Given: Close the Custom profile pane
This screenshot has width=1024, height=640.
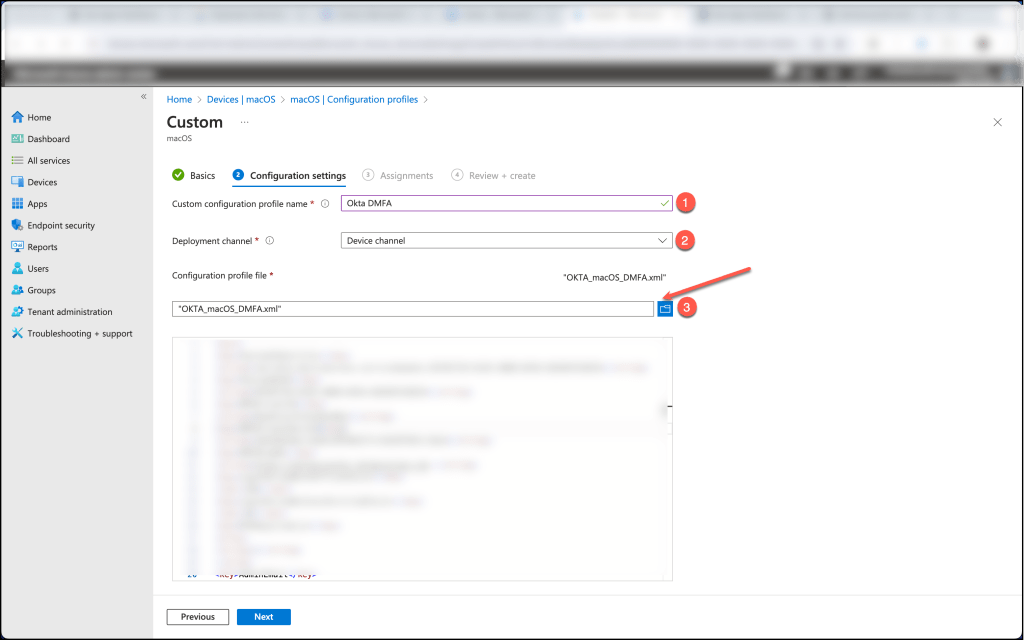Looking at the screenshot, I should tap(997, 122).
